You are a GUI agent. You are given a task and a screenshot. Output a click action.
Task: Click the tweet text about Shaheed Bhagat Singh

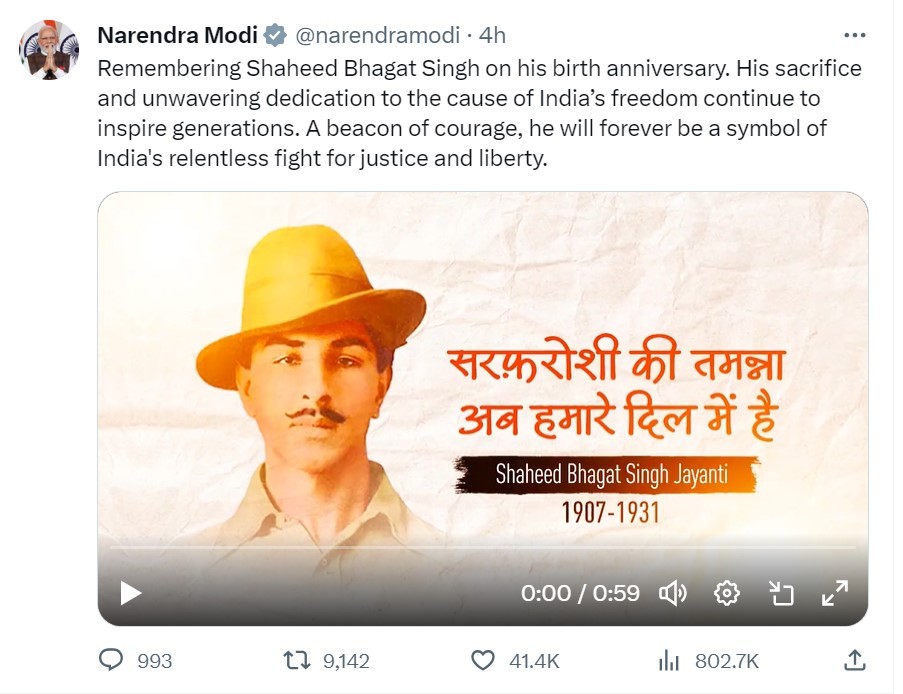tap(478, 114)
